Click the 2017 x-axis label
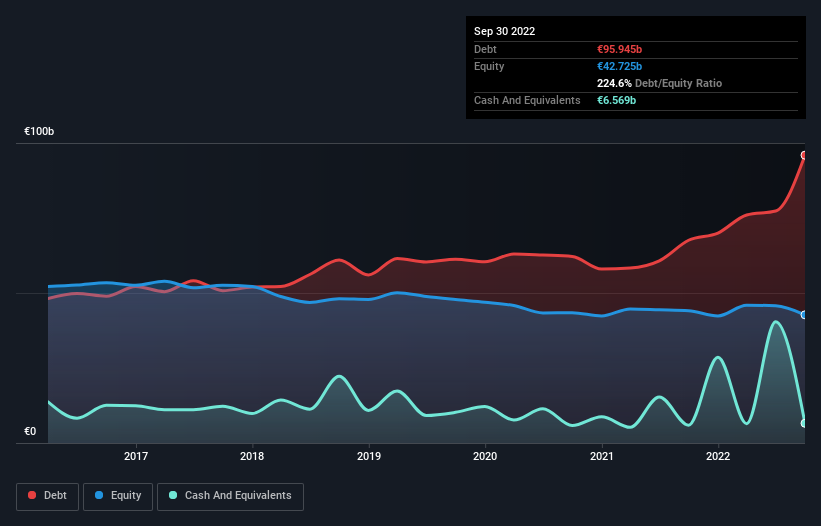The image size is (821, 526). pos(136,456)
